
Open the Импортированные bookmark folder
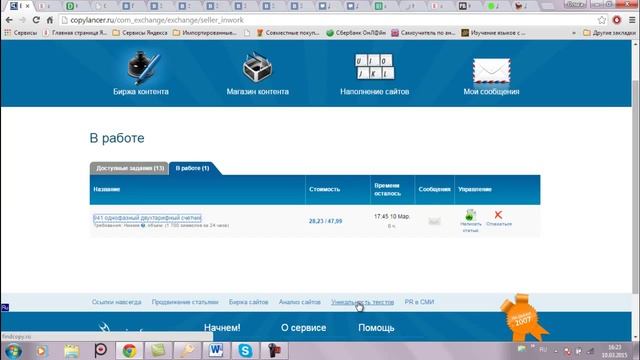point(204,33)
